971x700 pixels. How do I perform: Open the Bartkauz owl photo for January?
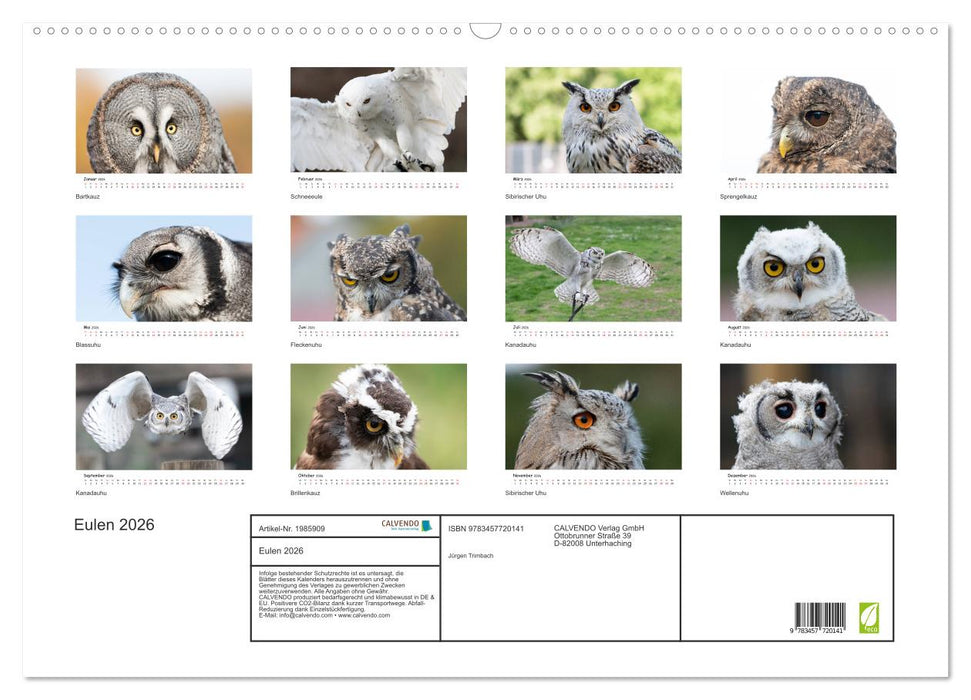tap(164, 121)
